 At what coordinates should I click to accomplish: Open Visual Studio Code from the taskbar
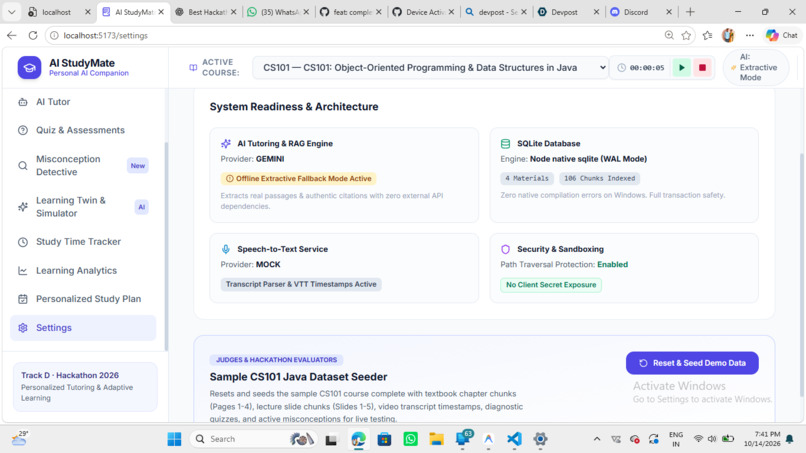tap(514, 439)
